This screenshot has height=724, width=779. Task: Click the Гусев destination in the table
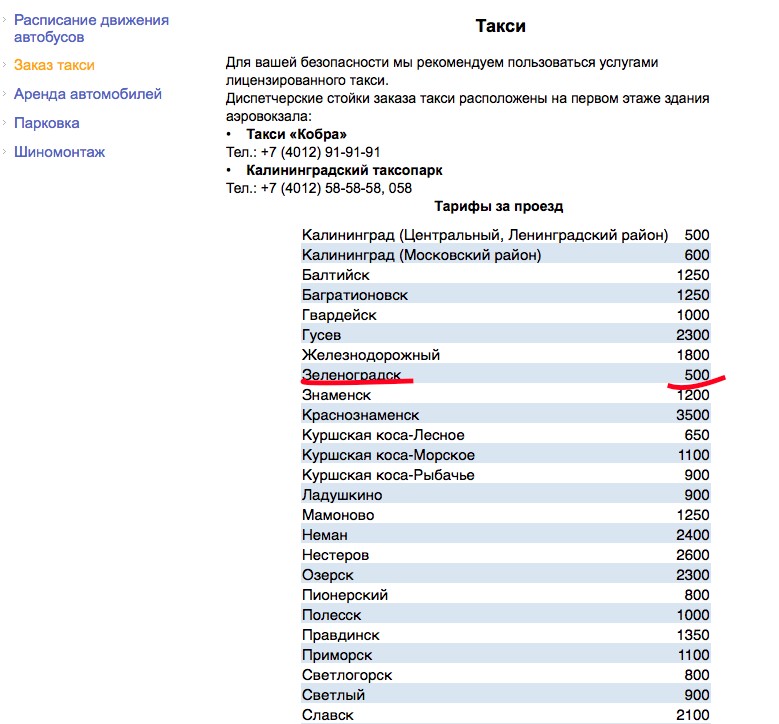(x=321, y=335)
